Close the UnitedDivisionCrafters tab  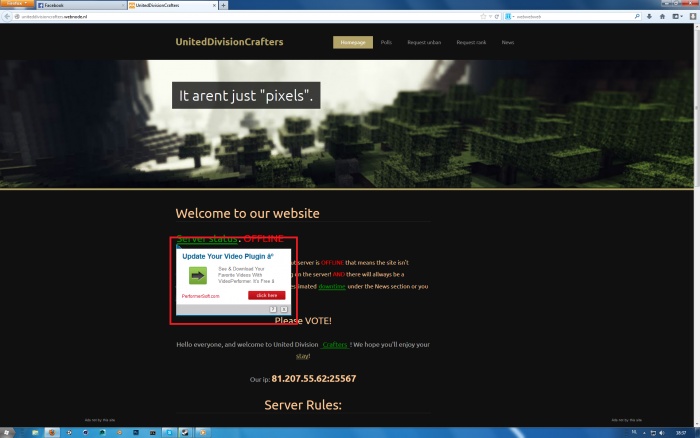click(214, 5)
